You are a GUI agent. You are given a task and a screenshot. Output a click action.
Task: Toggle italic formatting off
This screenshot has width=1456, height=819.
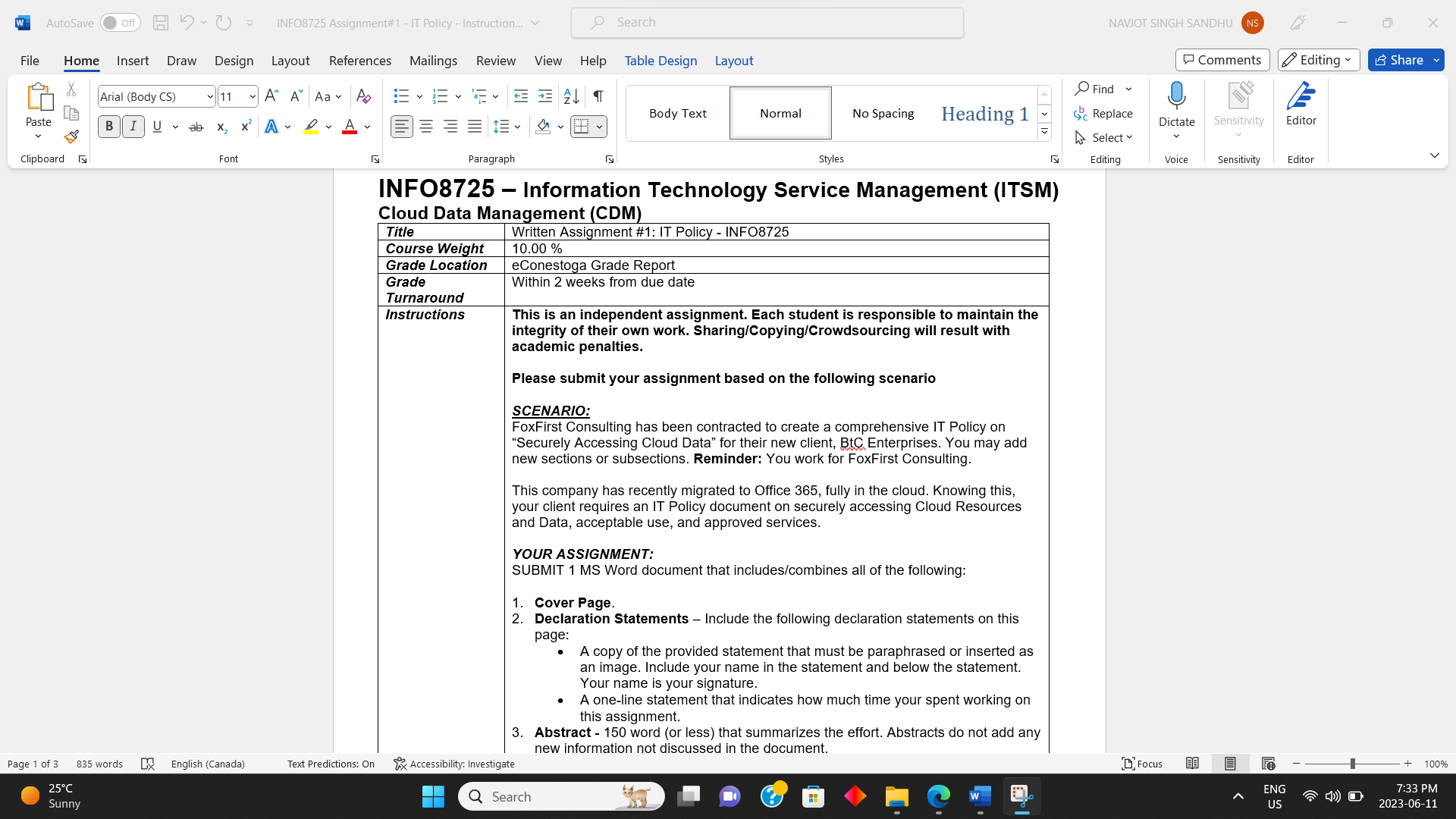click(133, 126)
